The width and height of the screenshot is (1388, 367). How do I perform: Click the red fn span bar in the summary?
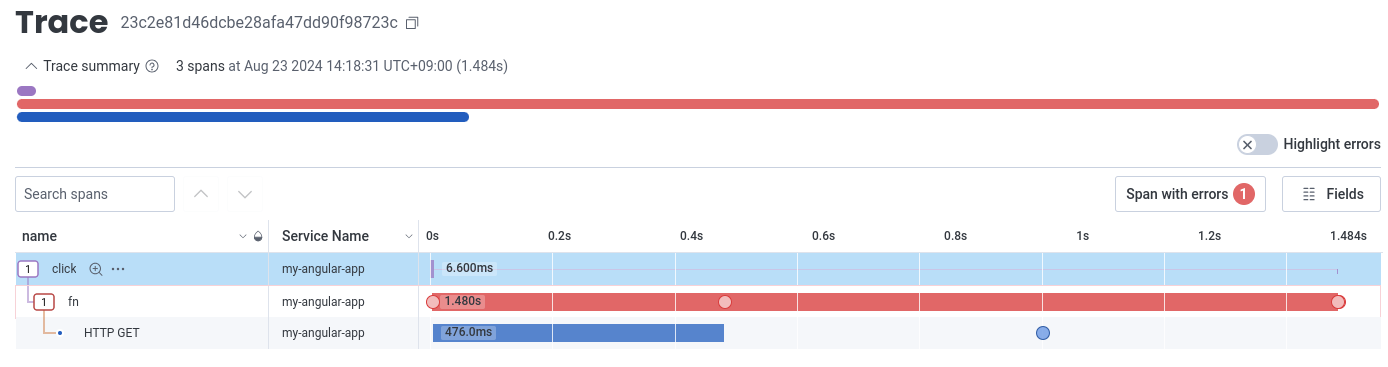(x=698, y=104)
